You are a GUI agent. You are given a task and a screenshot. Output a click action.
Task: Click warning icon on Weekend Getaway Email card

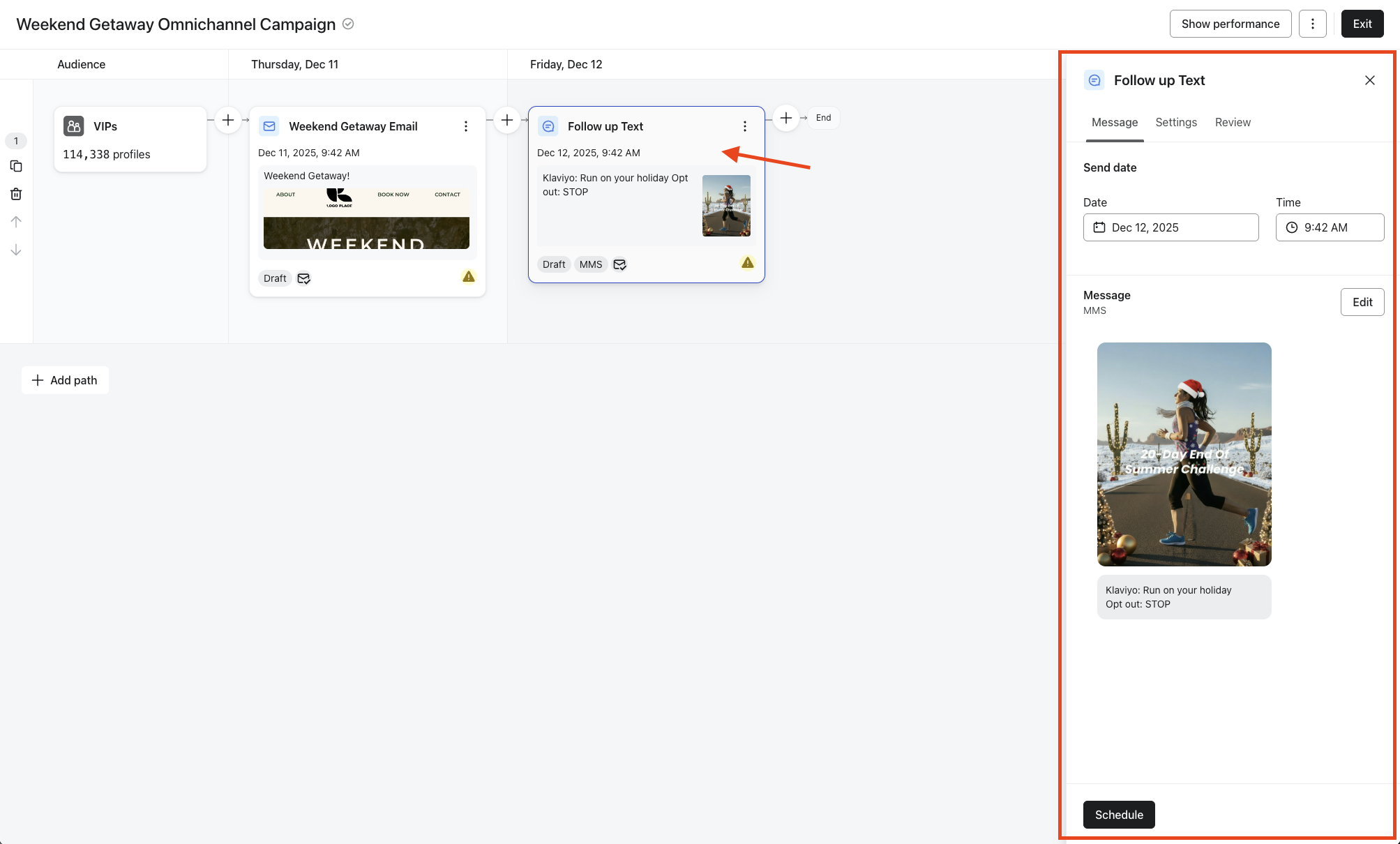point(469,277)
